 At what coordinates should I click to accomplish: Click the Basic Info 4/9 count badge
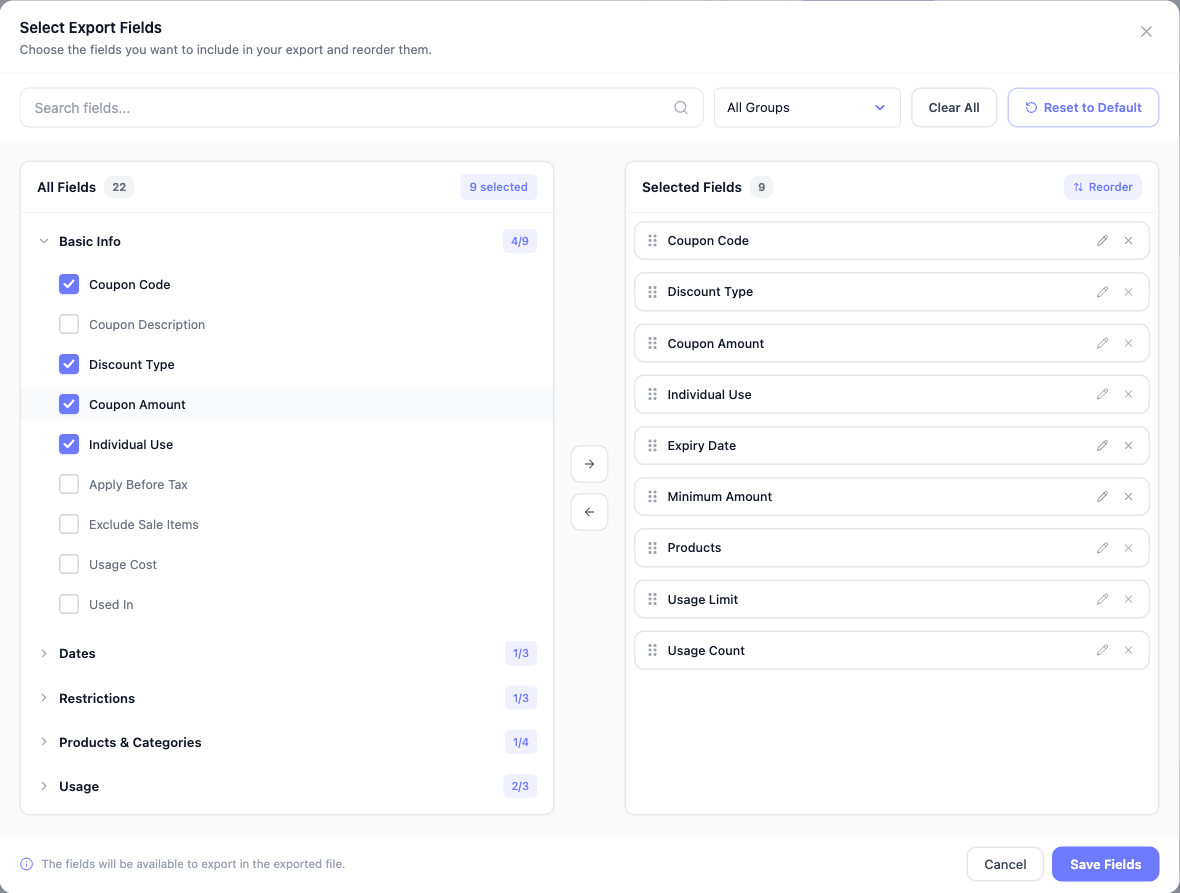pos(519,241)
